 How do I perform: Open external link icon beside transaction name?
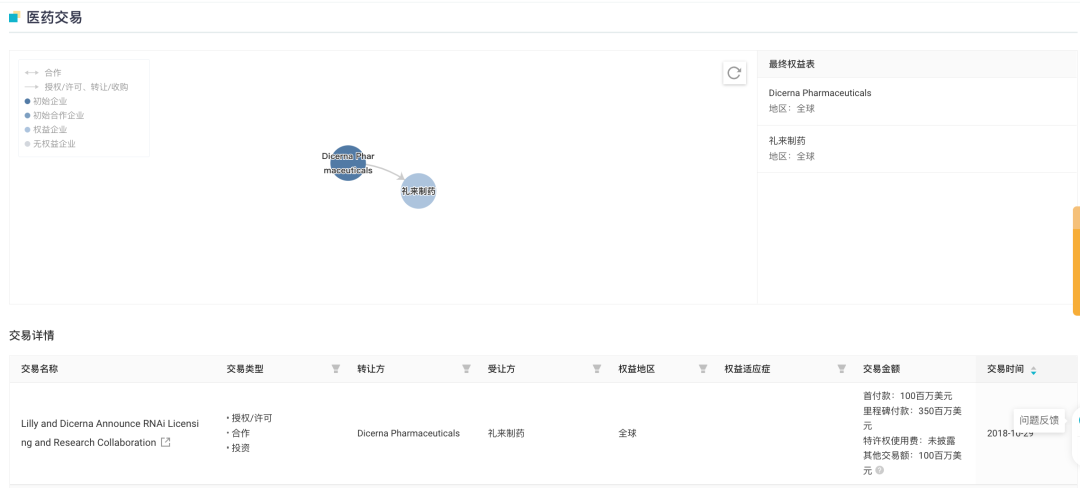pyautogui.click(x=165, y=443)
